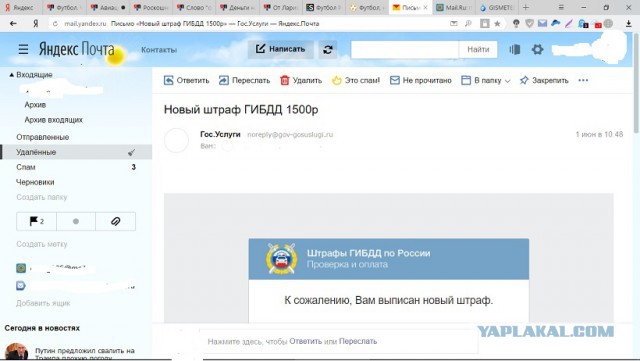Open the Черновики folder
The height and width of the screenshot is (361, 640).
(x=35, y=182)
